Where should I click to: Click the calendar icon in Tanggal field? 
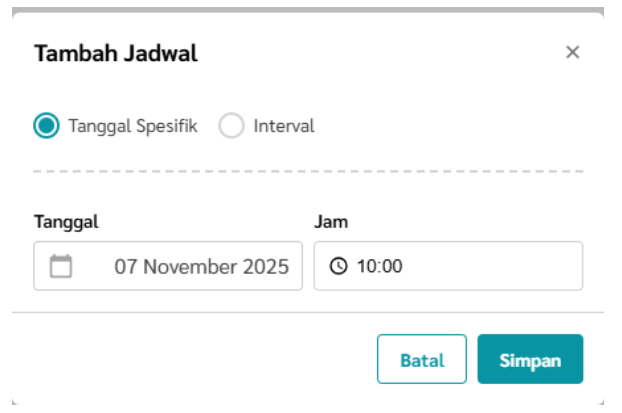[61, 266]
